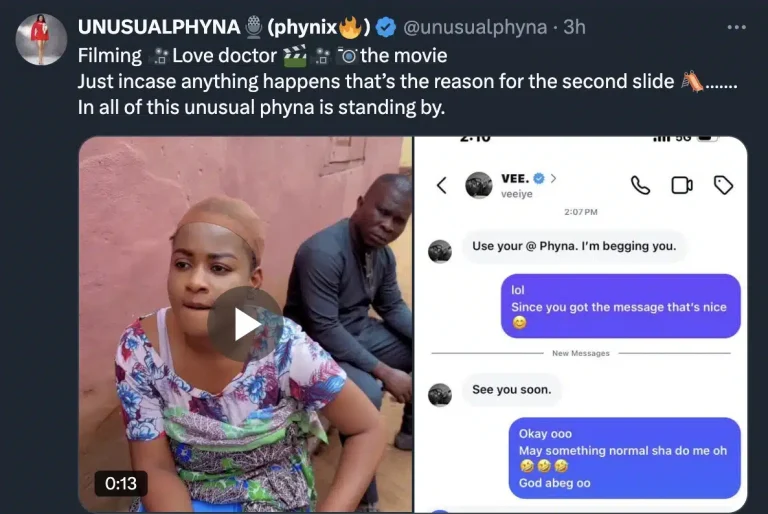The image size is (768, 514).
Task: Open the 3h tweet timestamp
Action: pyautogui.click(x=574, y=27)
